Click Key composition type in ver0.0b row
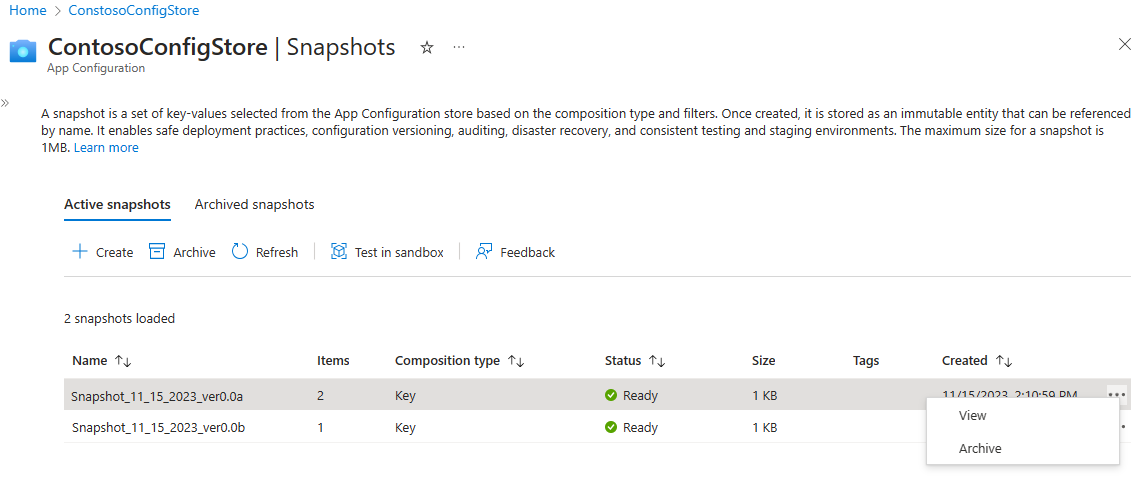The width and height of the screenshot is (1147, 501). click(405, 427)
